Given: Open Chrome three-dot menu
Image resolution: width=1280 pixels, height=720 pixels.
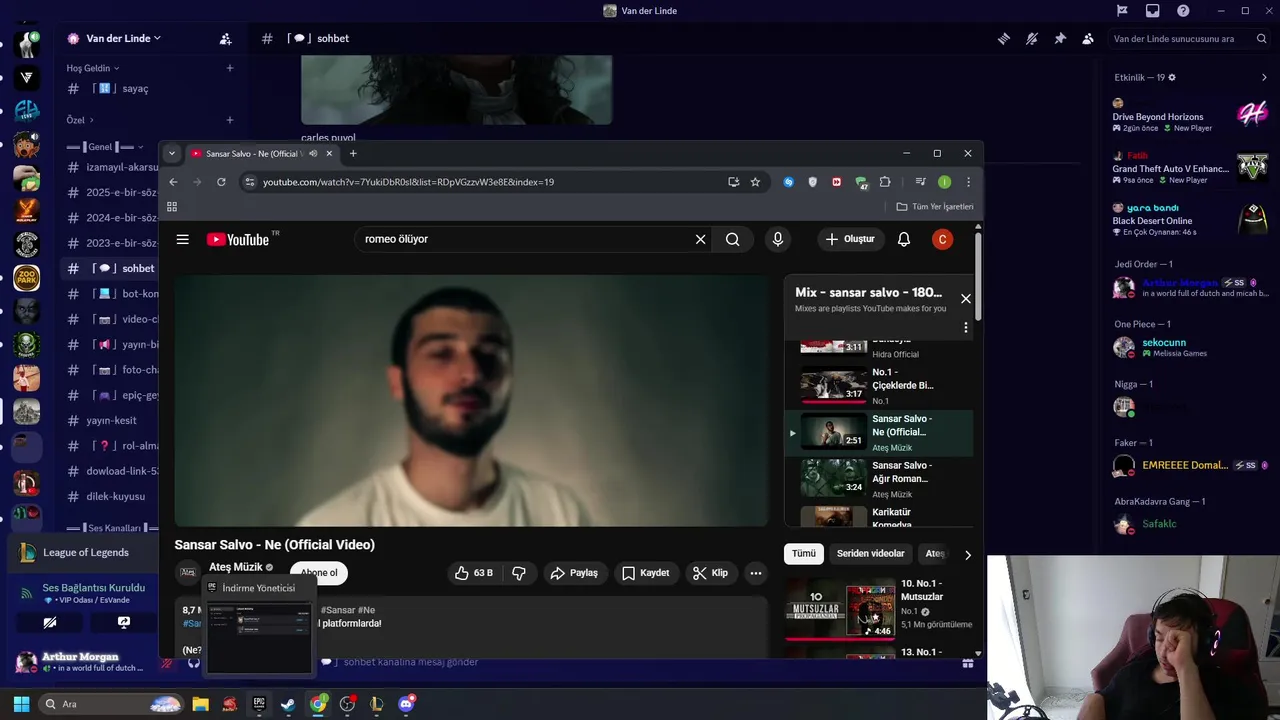Looking at the screenshot, I should coord(968,182).
